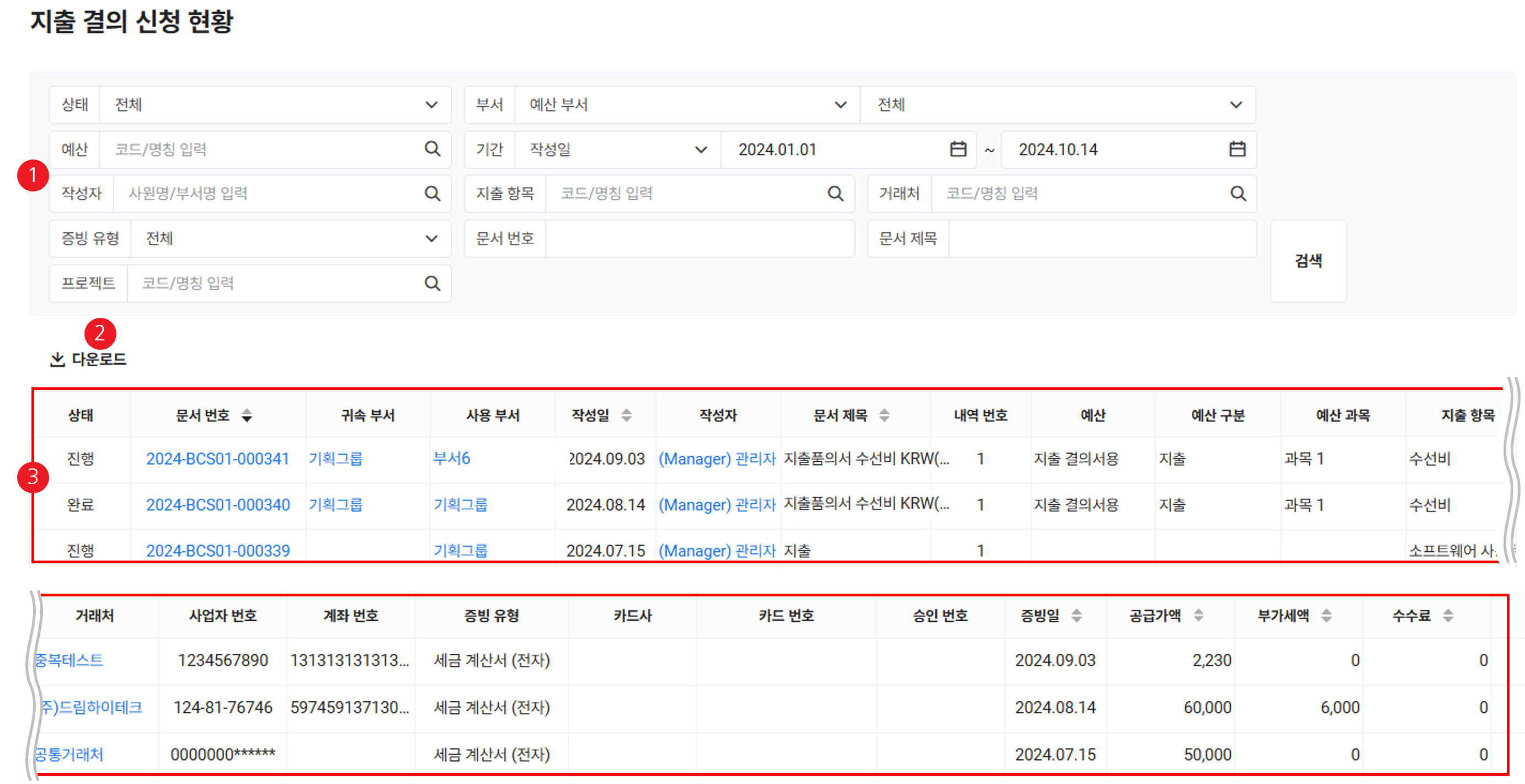Viewport: 1525px width, 784px height.
Task: Expand the 상태 dropdown
Action: (x=431, y=105)
